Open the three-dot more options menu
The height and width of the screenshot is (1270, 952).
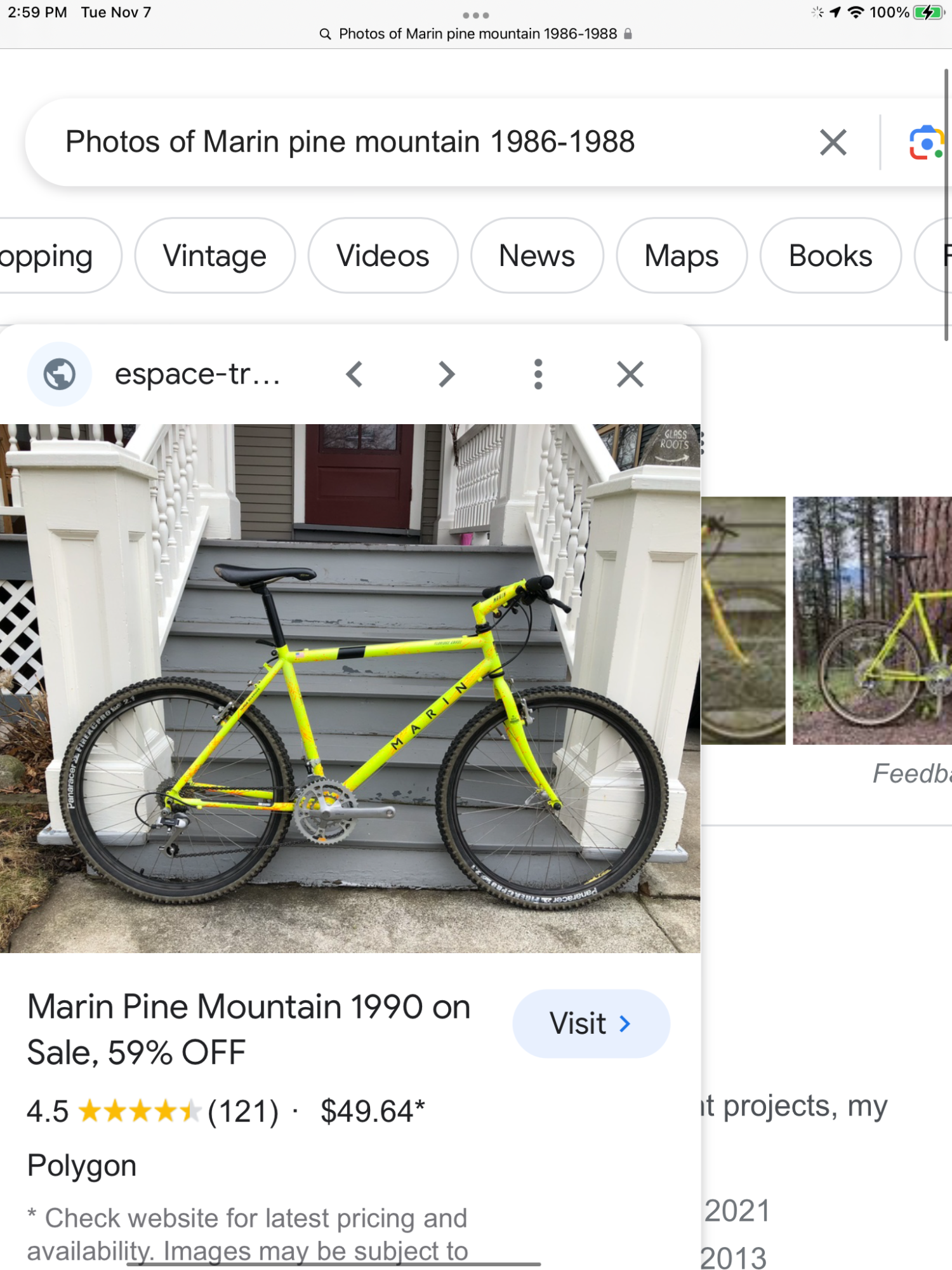(538, 374)
